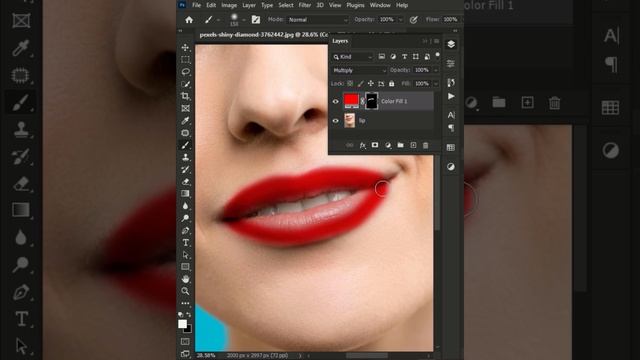Open the three-dots Edit Toolbar button
This screenshot has width=640, height=360.
[185, 303]
